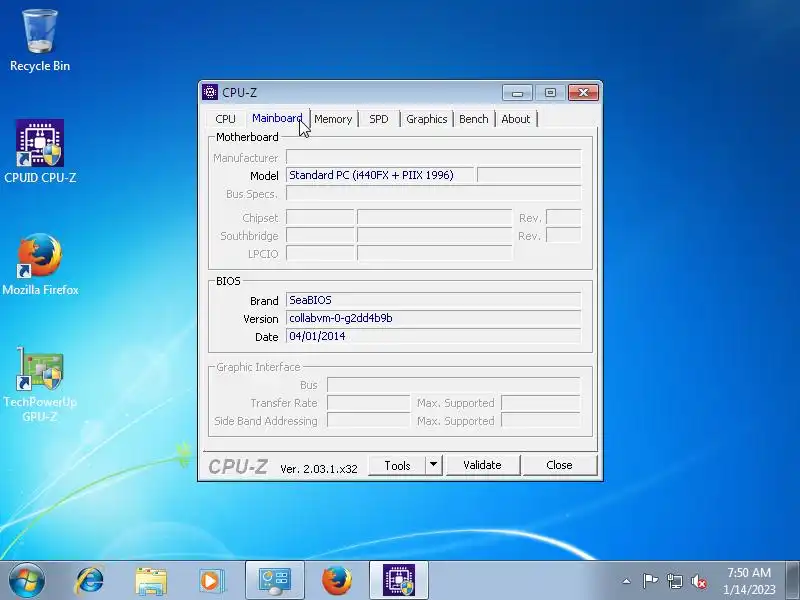Viewport: 800px width, 600px height.
Task: Click the CPU-Z taskbar button
Action: [x=399, y=581]
